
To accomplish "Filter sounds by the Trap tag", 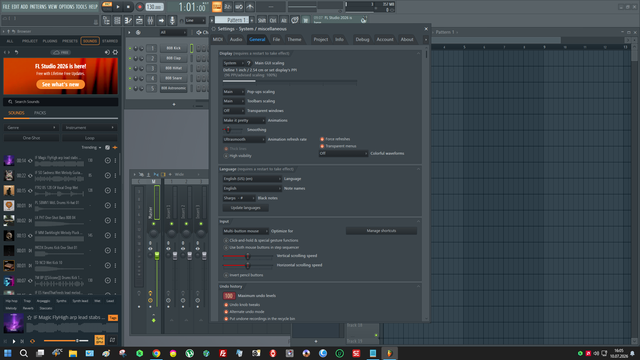I will tap(27, 301).
